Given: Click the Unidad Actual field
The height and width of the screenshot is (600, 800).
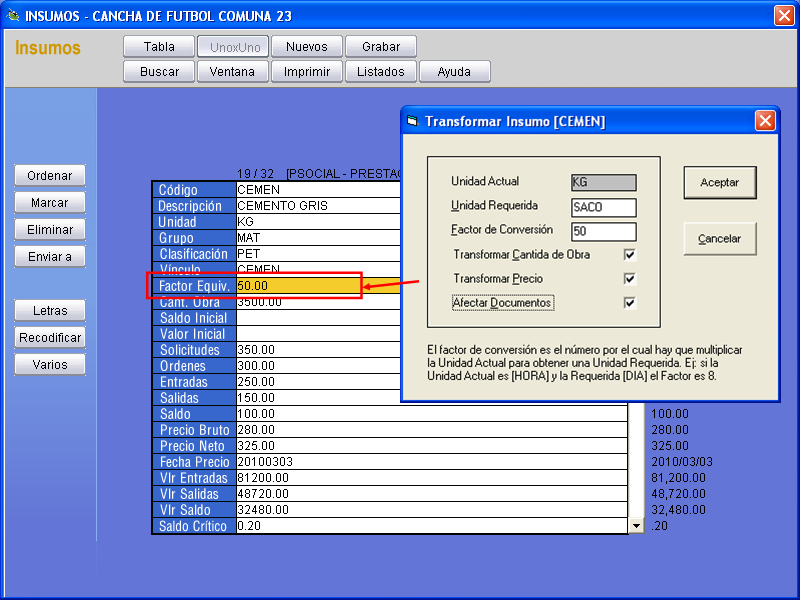Looking at the screenshot, I should point(604,182).
